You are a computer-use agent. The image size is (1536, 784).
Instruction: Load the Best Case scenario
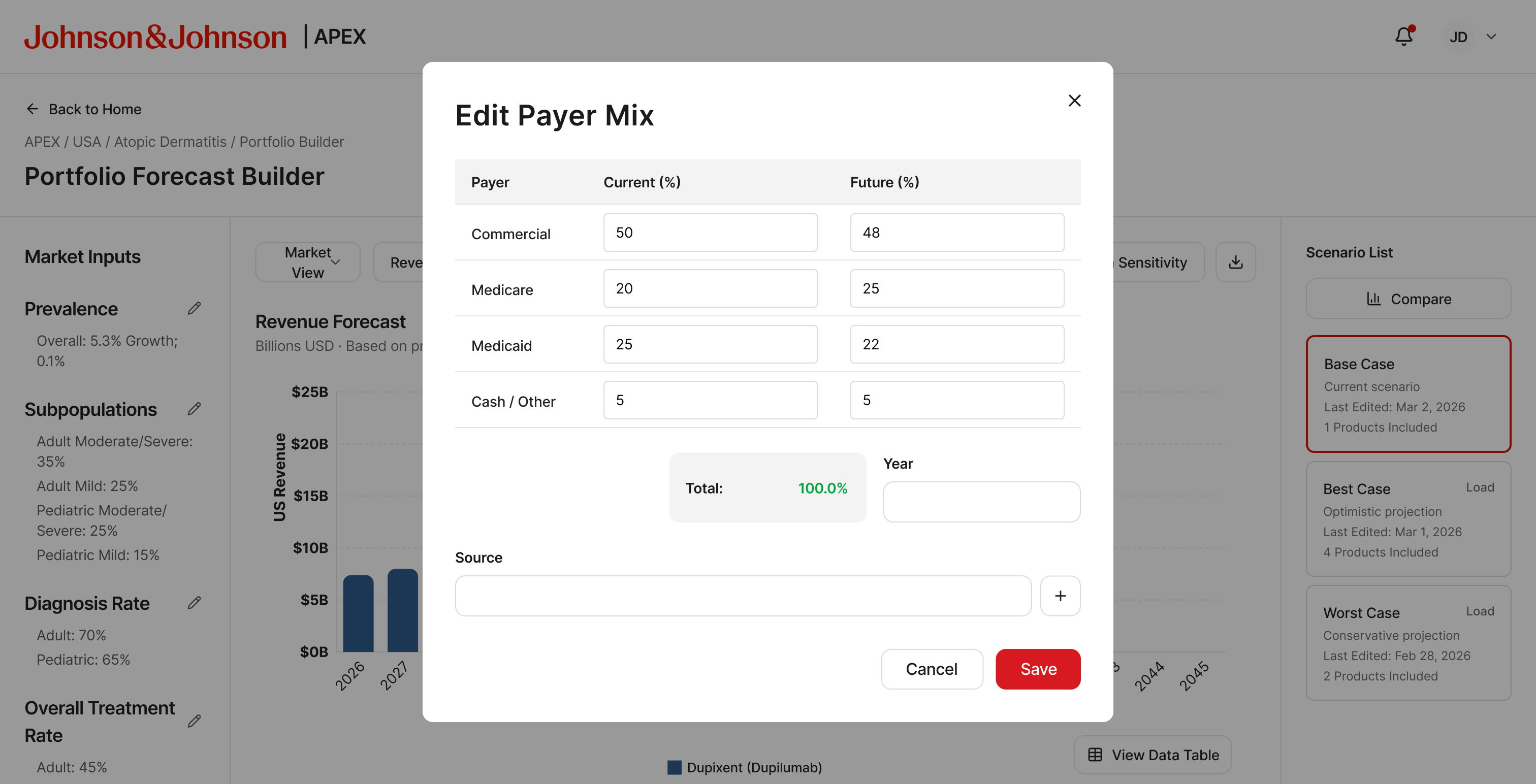click(1480, 487)
